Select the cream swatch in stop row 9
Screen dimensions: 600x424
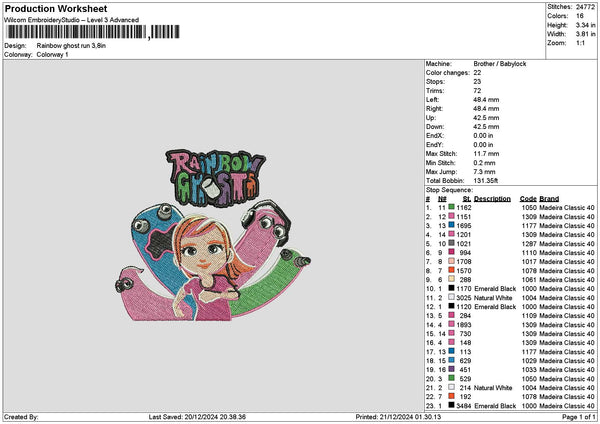(x=452, y=279)
